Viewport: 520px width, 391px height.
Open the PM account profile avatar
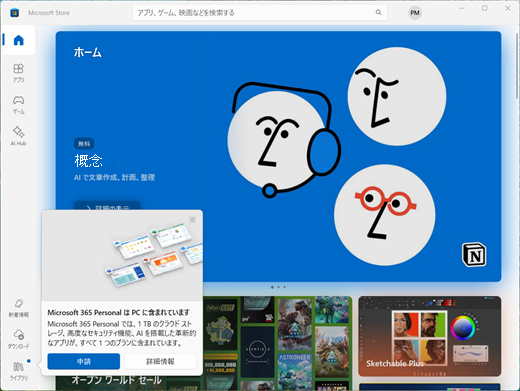[415, 13]
